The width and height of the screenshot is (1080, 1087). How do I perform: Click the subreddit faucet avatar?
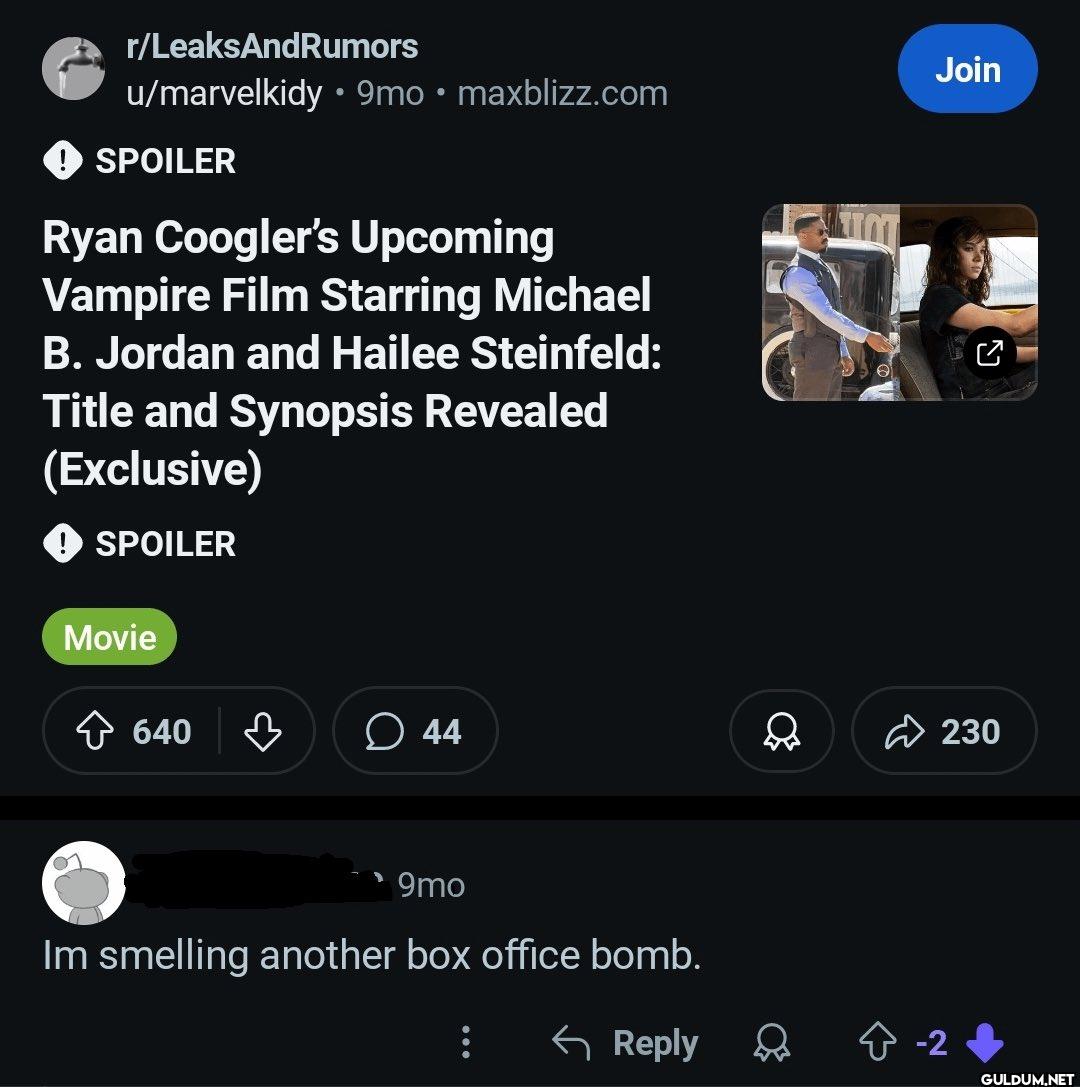[x=73, y=68]
